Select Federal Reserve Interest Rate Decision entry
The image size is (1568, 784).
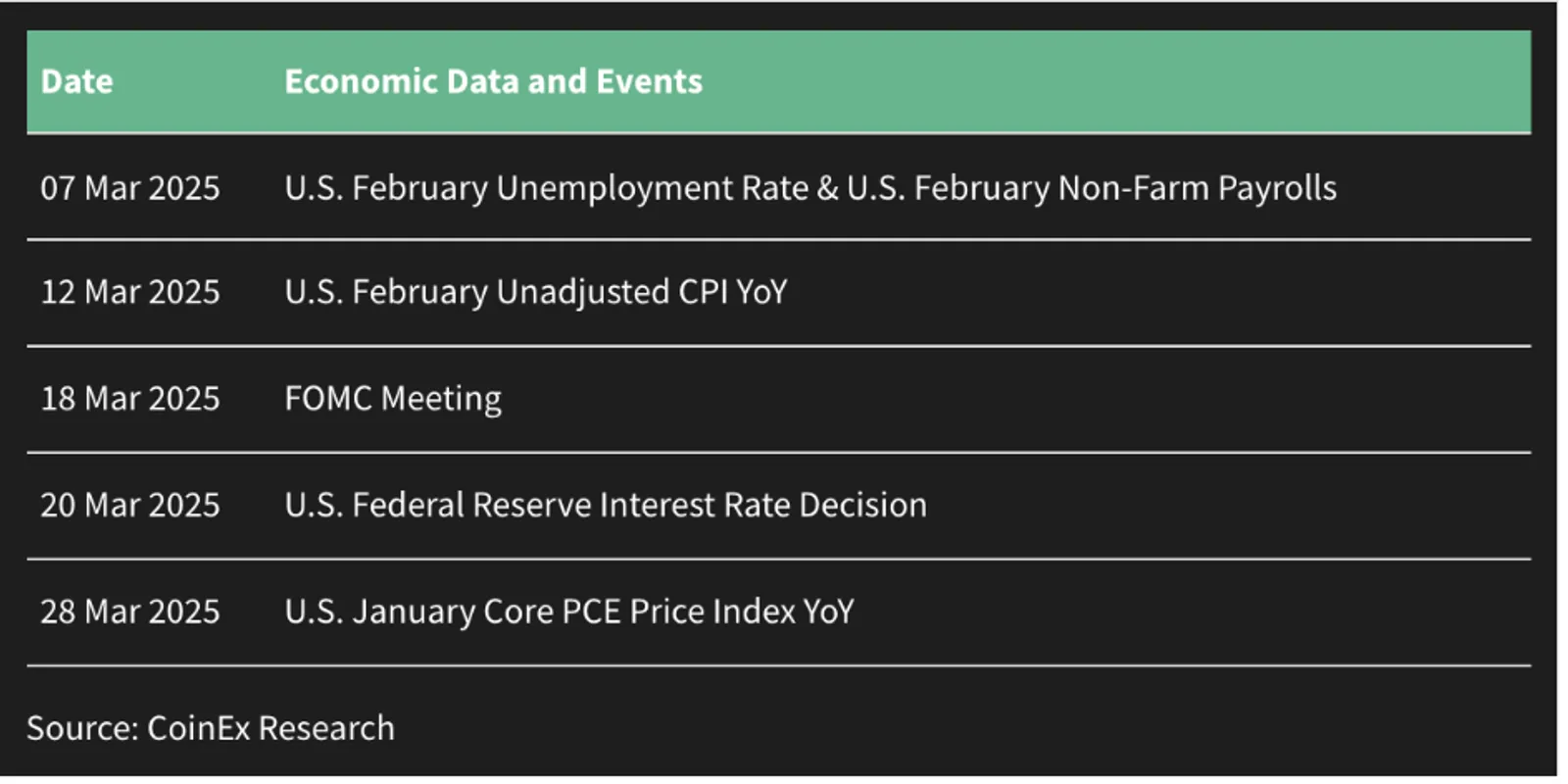coord(606,506)
